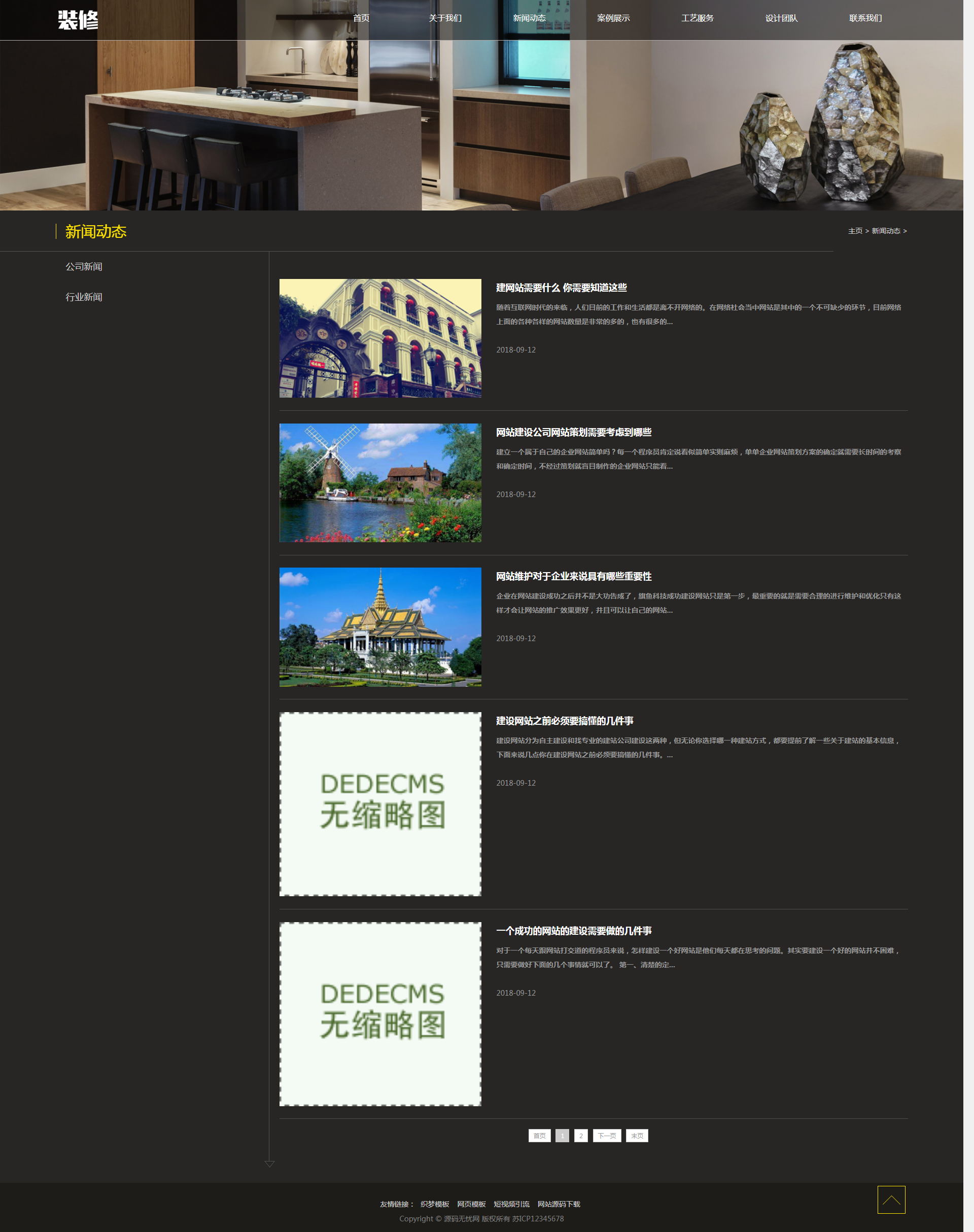This screenshot has width=974, height=1232.
Task: Select 公司新闻 sidebar category
Action: click(84, 267)
